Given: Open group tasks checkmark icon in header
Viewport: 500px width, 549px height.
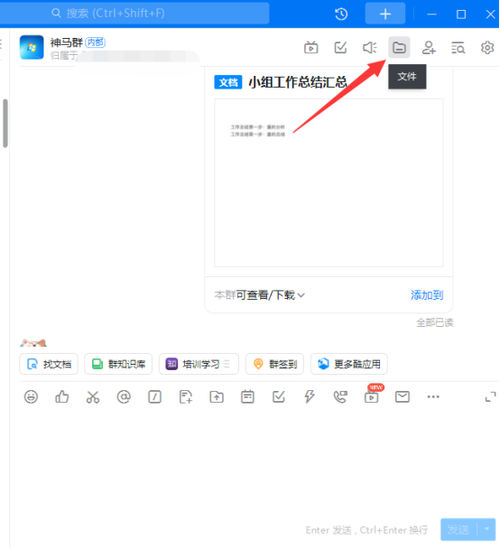Looking at the screenshot, I should point(340,47).
